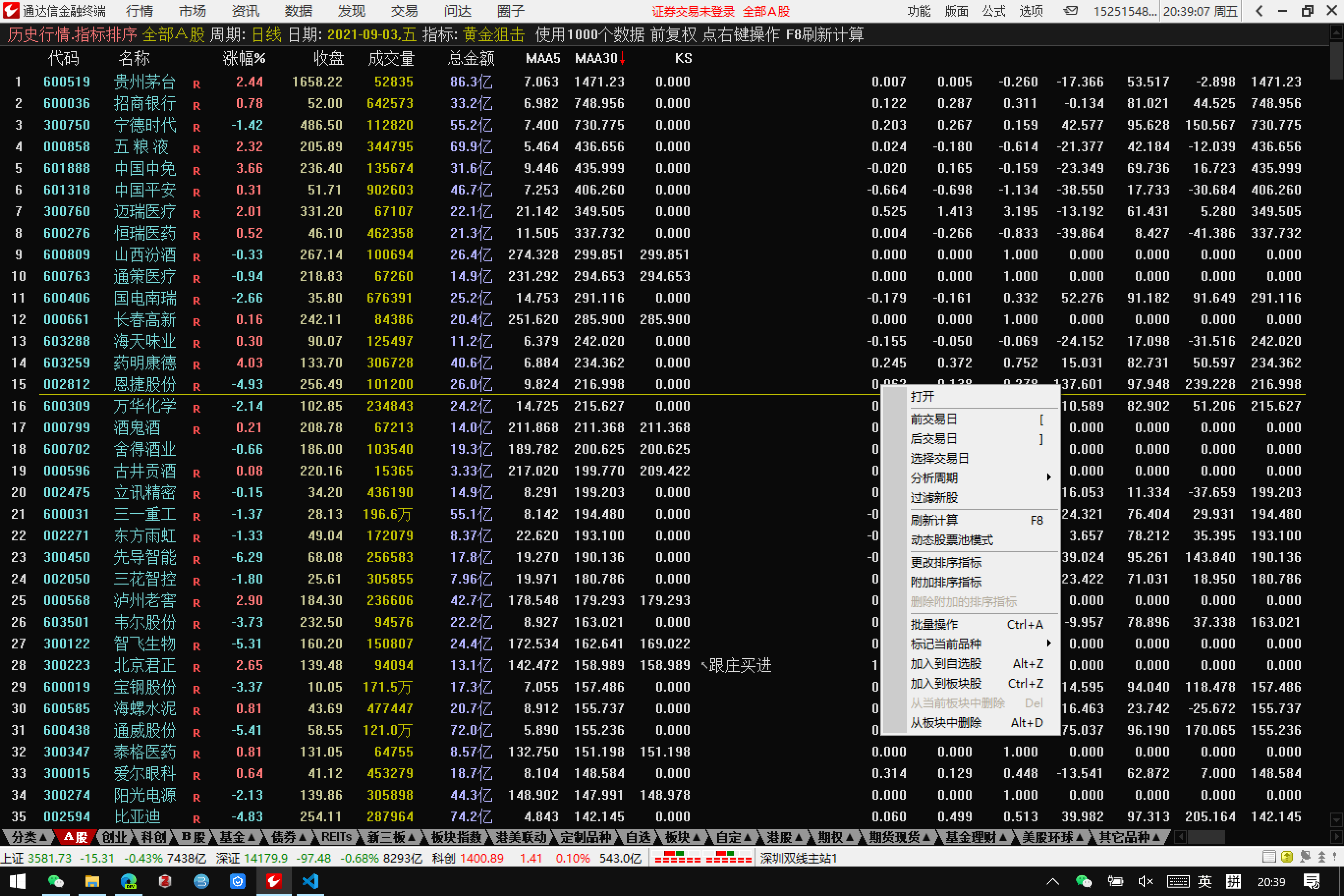This screenshot has height=896, width=1344.
Task: Click the touch keyboard tray icon
Action: tap(1178, 882)
